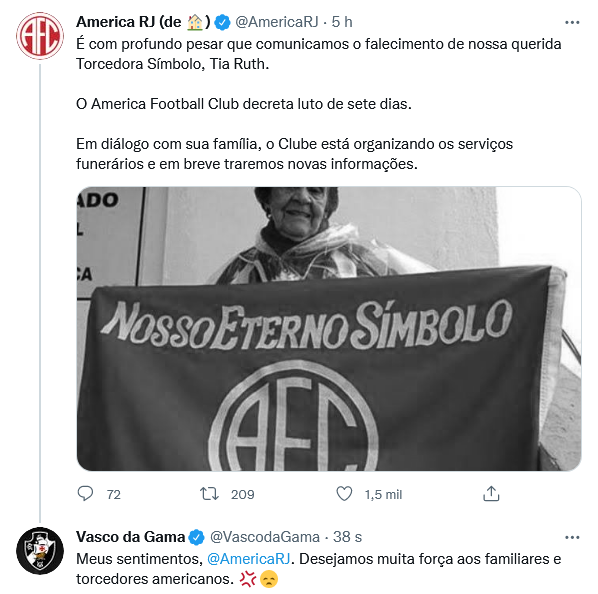This screenshot has height=594, width=598.
Task: Click the reply icon on America RJ's tweet
Action: (85, 494)
